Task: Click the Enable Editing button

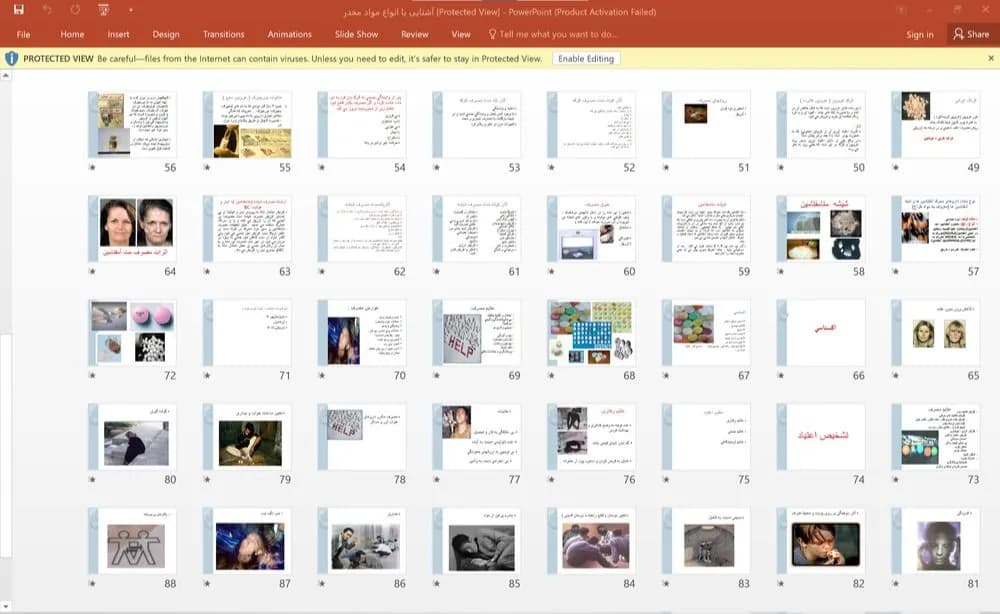Action: pos(586,59)
